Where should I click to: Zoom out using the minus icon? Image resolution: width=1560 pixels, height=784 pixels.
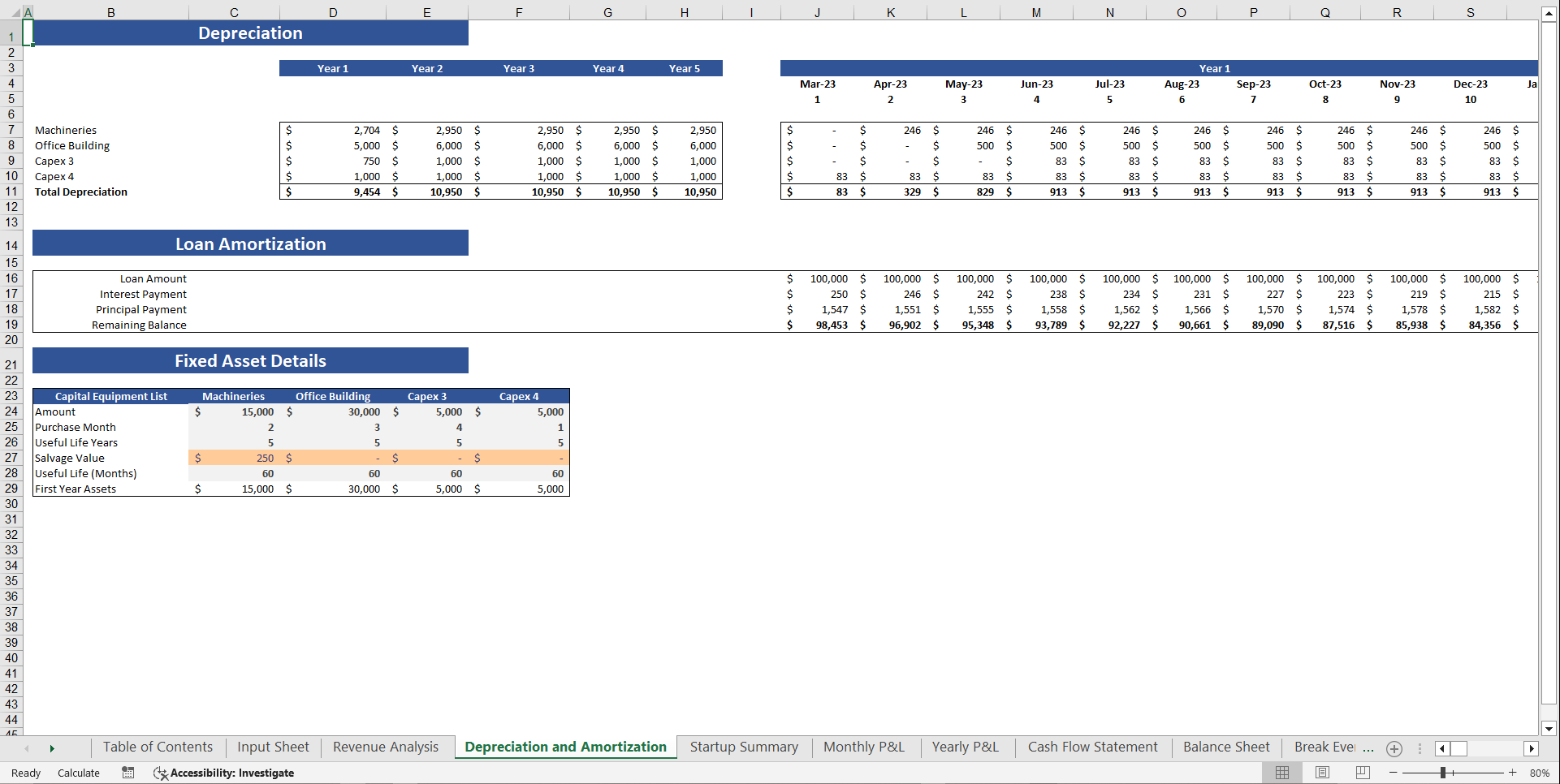tap(1393, 773)
